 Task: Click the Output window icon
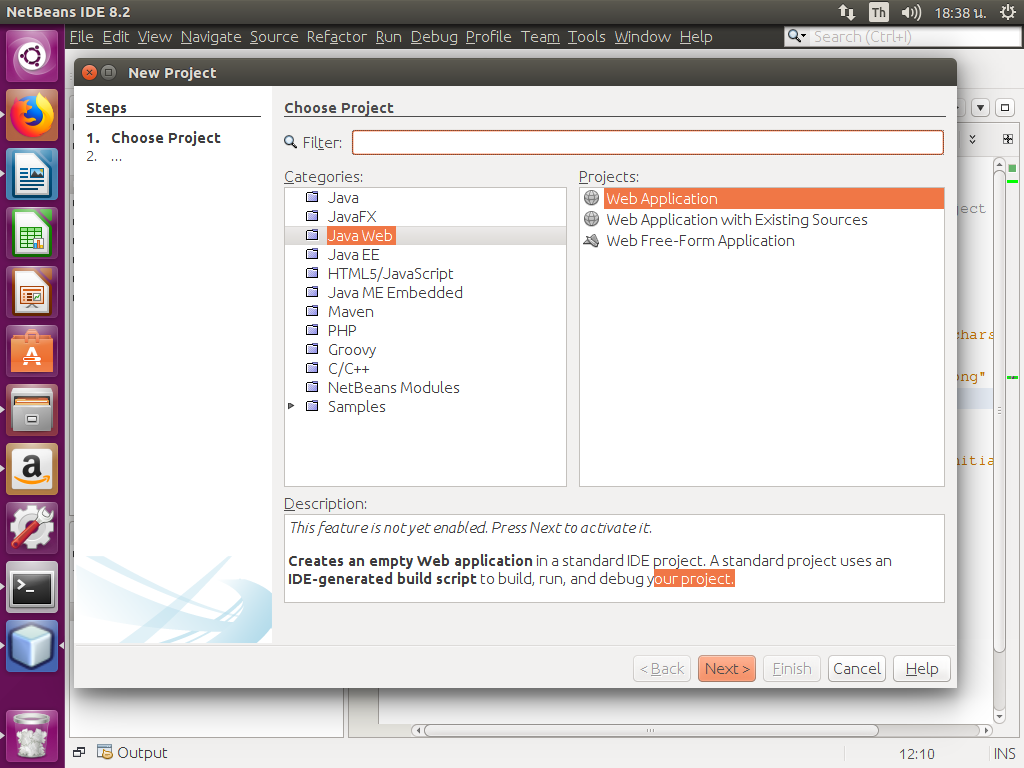point(104,752)
